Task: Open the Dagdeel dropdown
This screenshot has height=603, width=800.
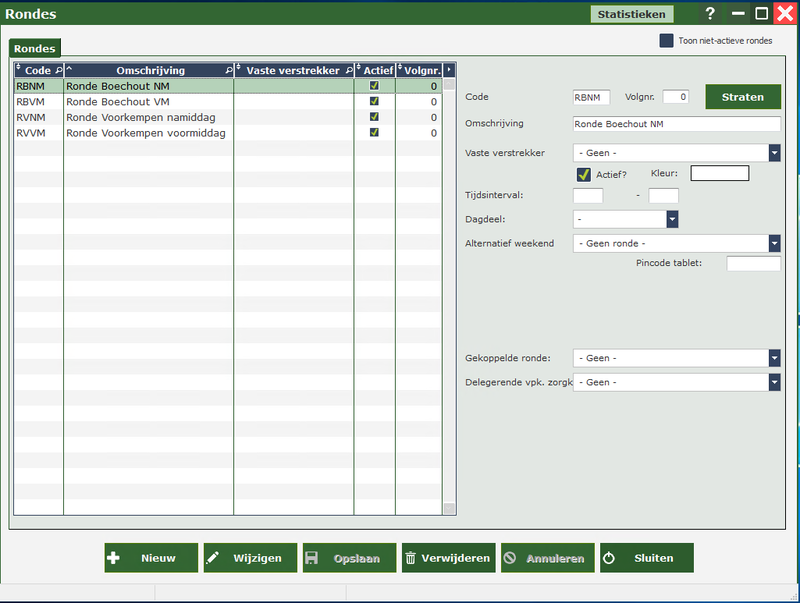Action: pos(672,219)
